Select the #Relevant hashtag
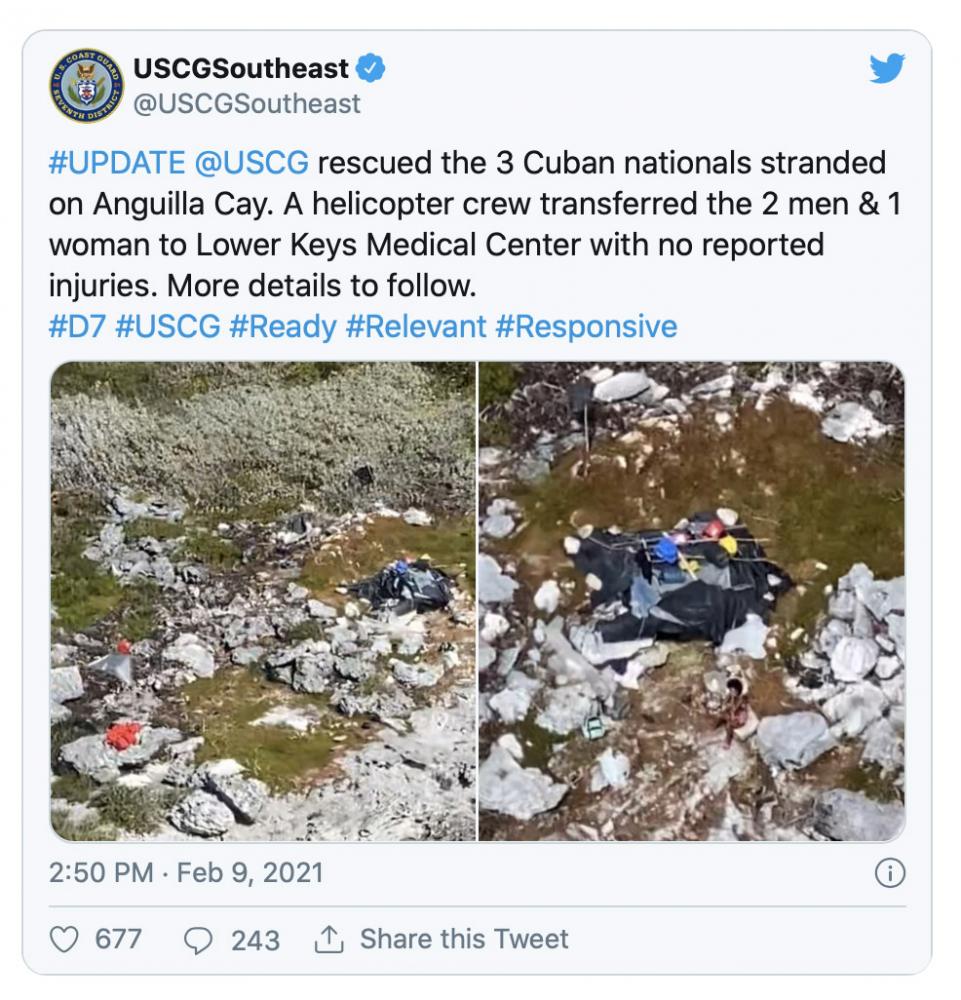961x1000 pixels. click(x=416, y=327)
